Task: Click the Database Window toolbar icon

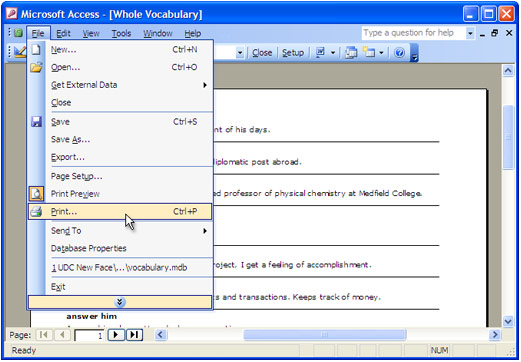Action: pos(351,52)
